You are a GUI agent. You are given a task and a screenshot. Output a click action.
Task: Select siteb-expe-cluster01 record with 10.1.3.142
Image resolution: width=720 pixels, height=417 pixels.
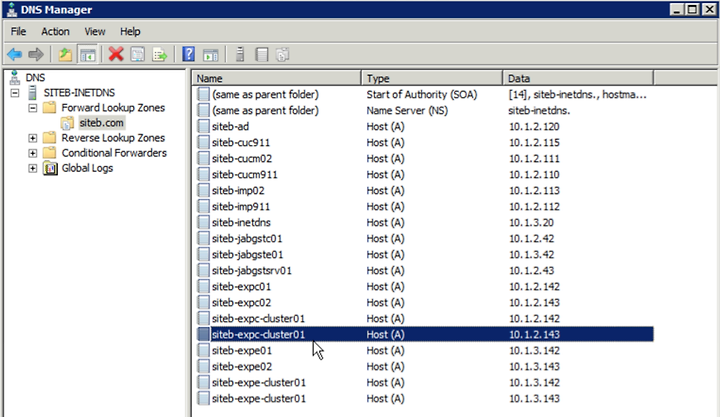coord(425,383)
